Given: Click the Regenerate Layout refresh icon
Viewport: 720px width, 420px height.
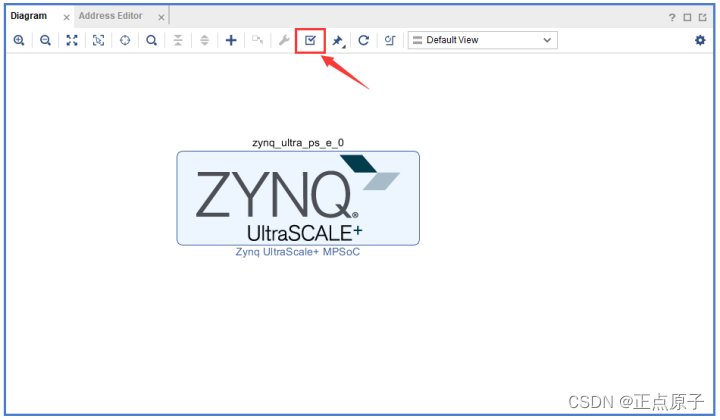Looking at the screenshot, I should [x=364, y=40].
